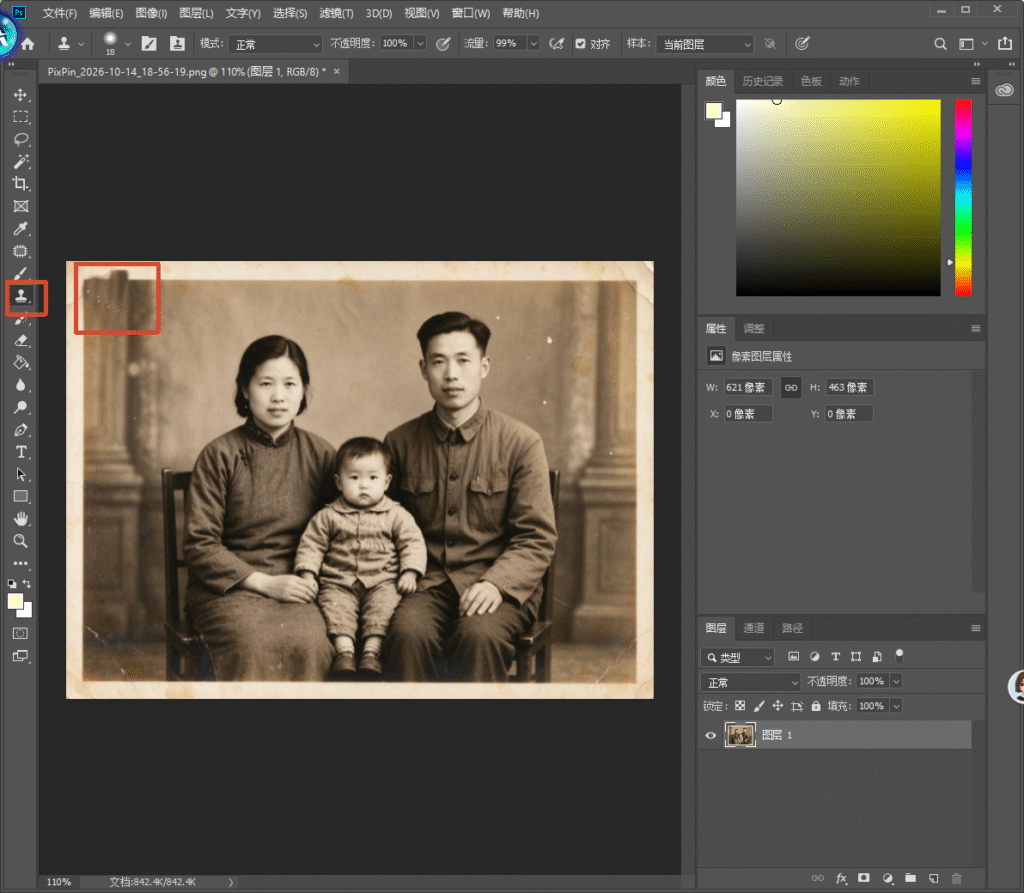Switch to the 通道 tab
The height and width of the screenshot is (893, 1024).
[x=754, y=628]
